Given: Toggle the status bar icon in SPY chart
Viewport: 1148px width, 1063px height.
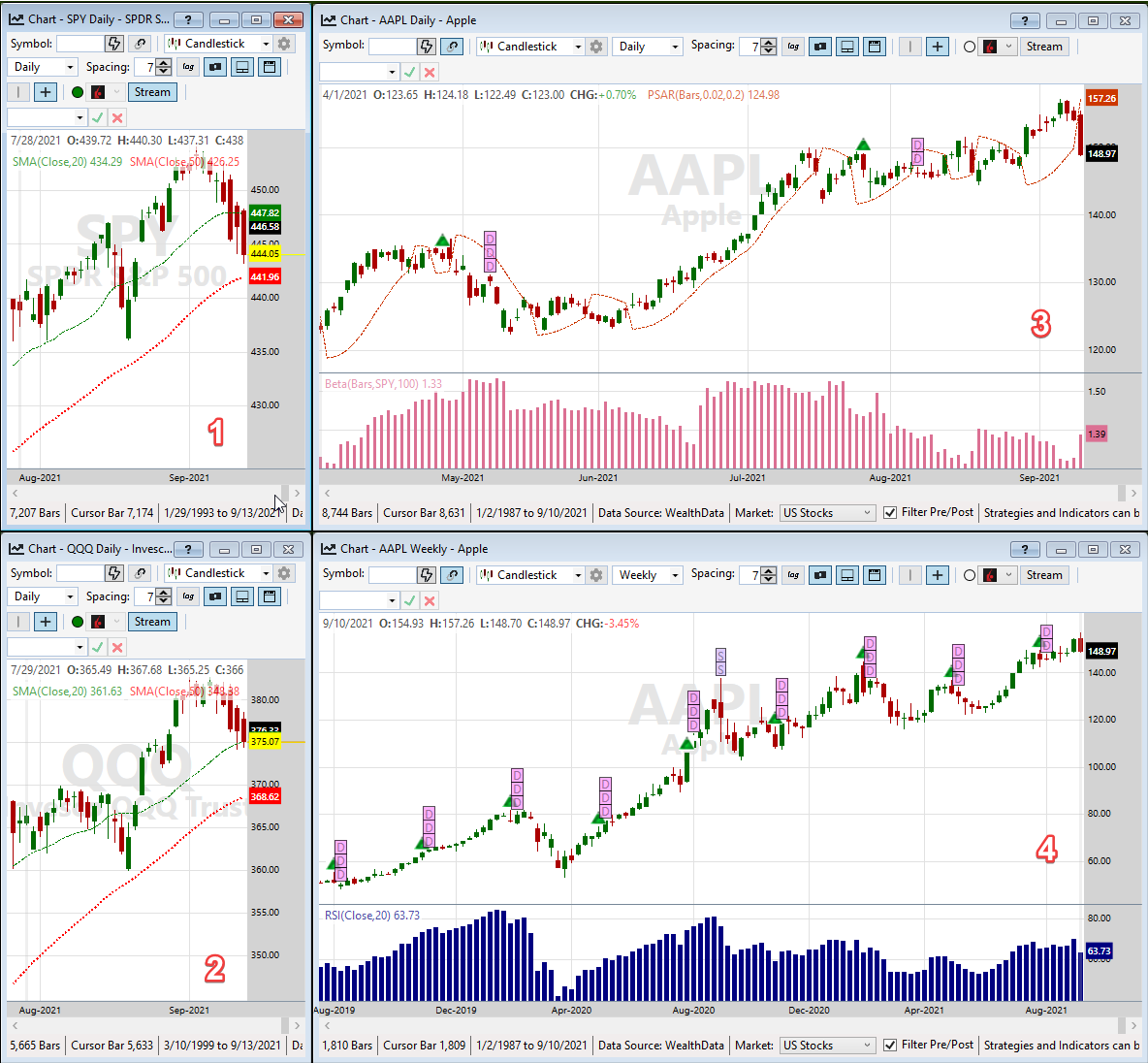Looking at the screenshot, I should coord(270,67).
